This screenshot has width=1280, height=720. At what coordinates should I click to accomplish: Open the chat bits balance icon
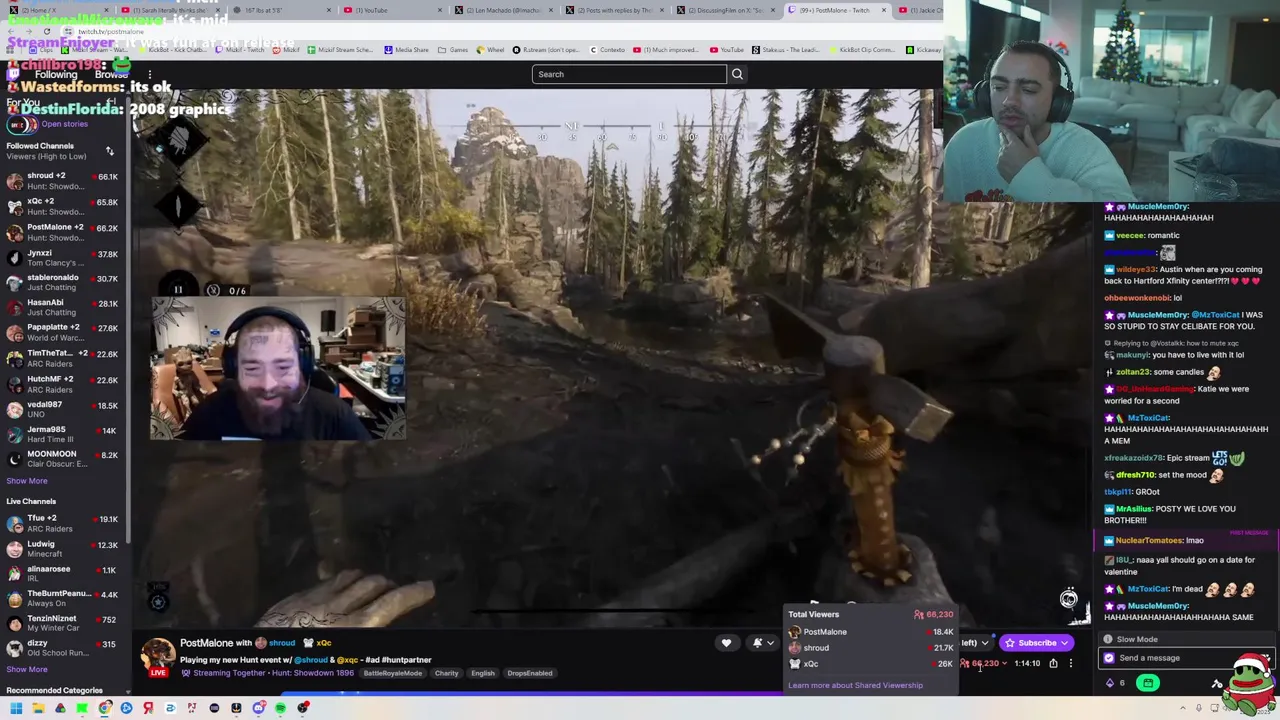1110,683
